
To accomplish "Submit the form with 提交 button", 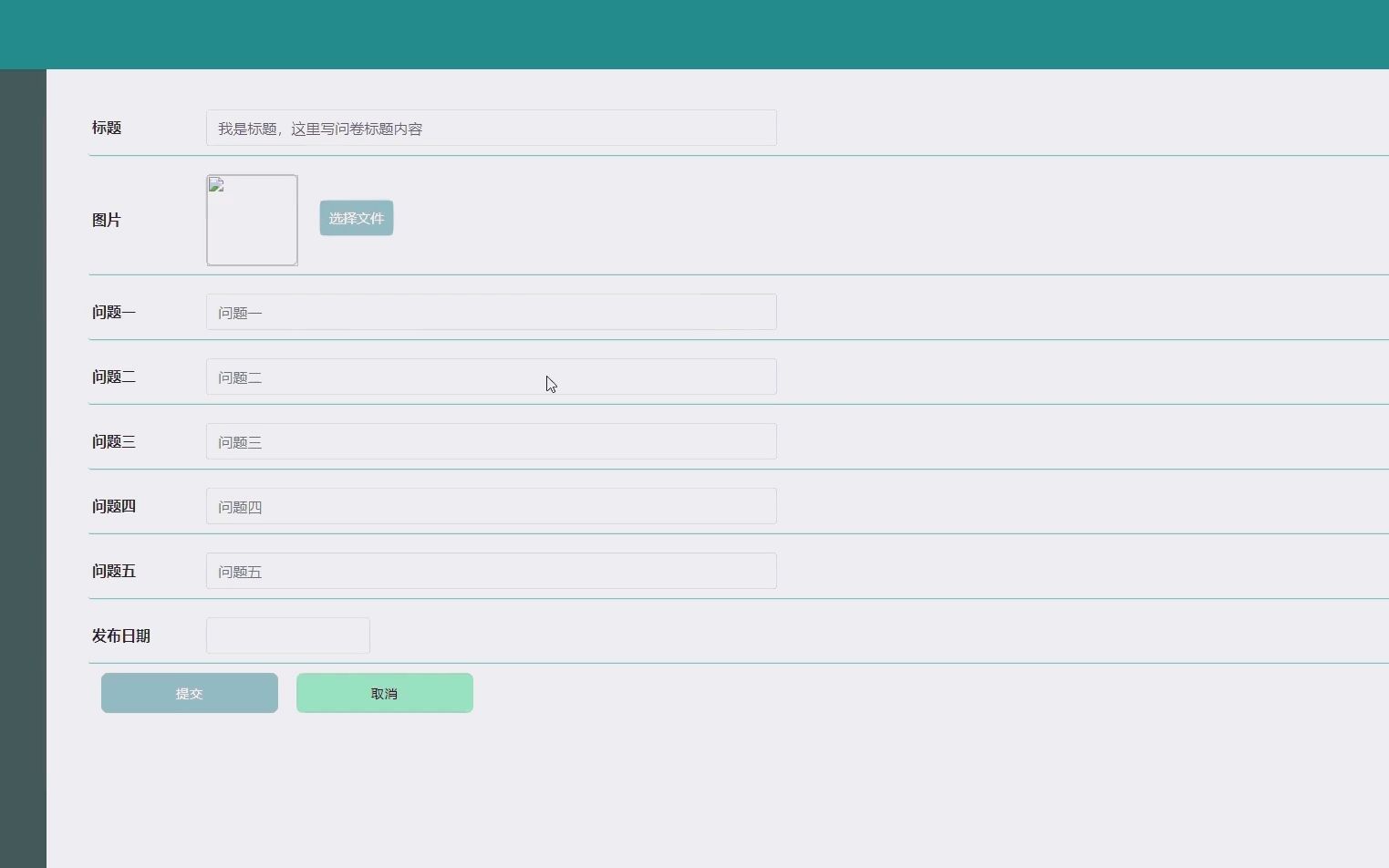I will click(x=190, y=693).
